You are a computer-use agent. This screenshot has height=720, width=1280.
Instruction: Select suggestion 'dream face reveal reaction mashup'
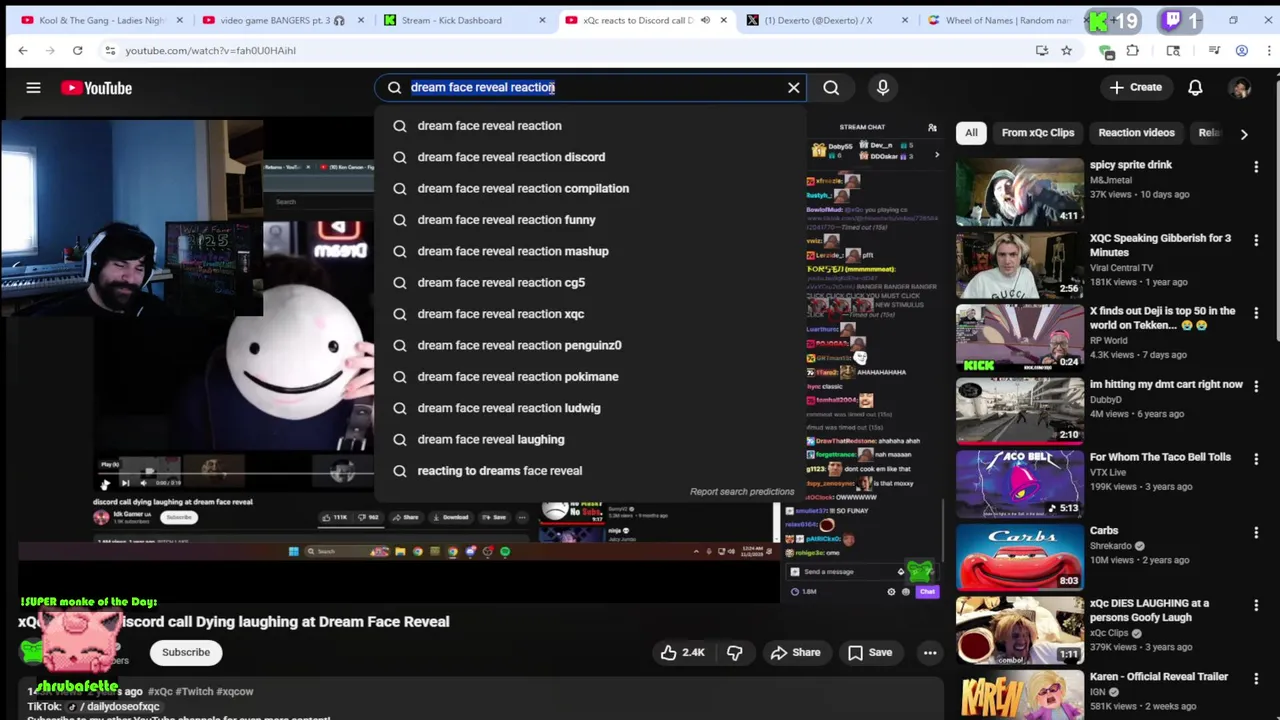[x=590, y=251]
